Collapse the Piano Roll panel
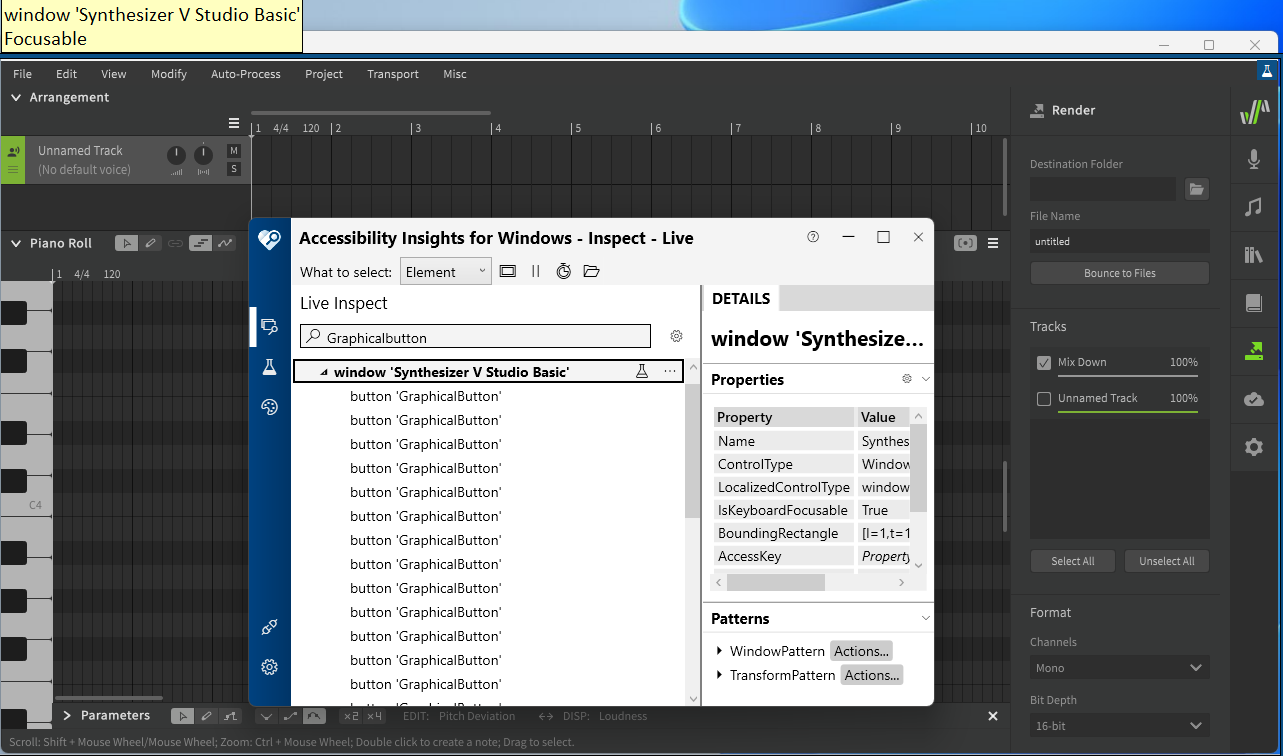This screenshot has width=1283, height=756. [16, 243]
